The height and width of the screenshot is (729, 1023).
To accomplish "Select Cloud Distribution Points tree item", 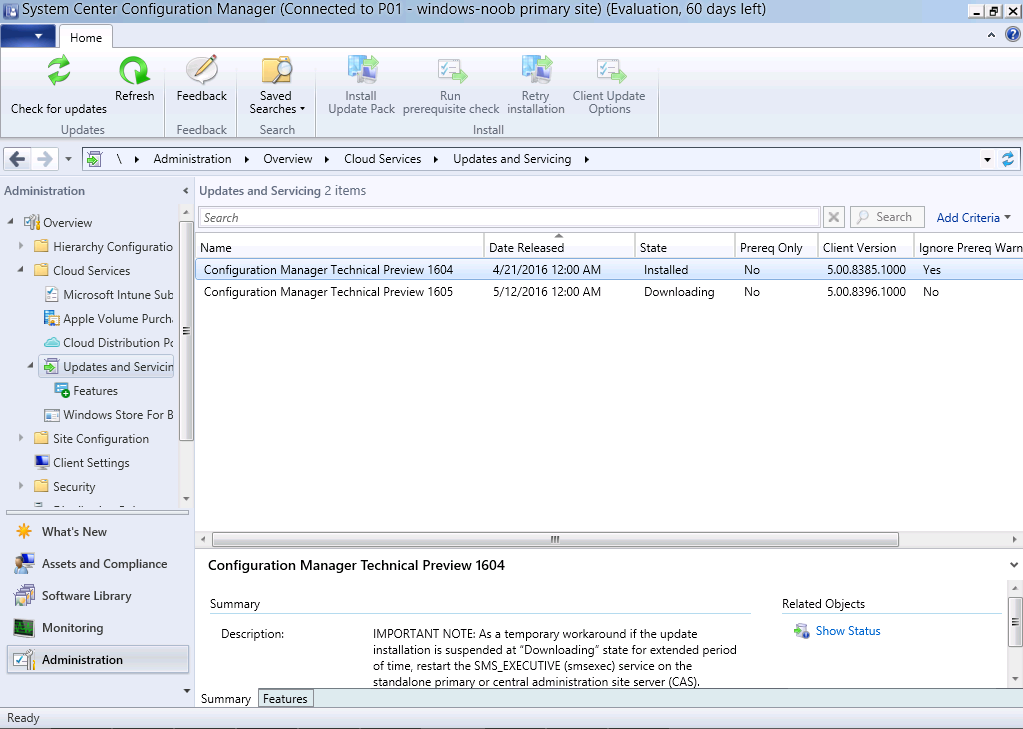I will (108, 343).
